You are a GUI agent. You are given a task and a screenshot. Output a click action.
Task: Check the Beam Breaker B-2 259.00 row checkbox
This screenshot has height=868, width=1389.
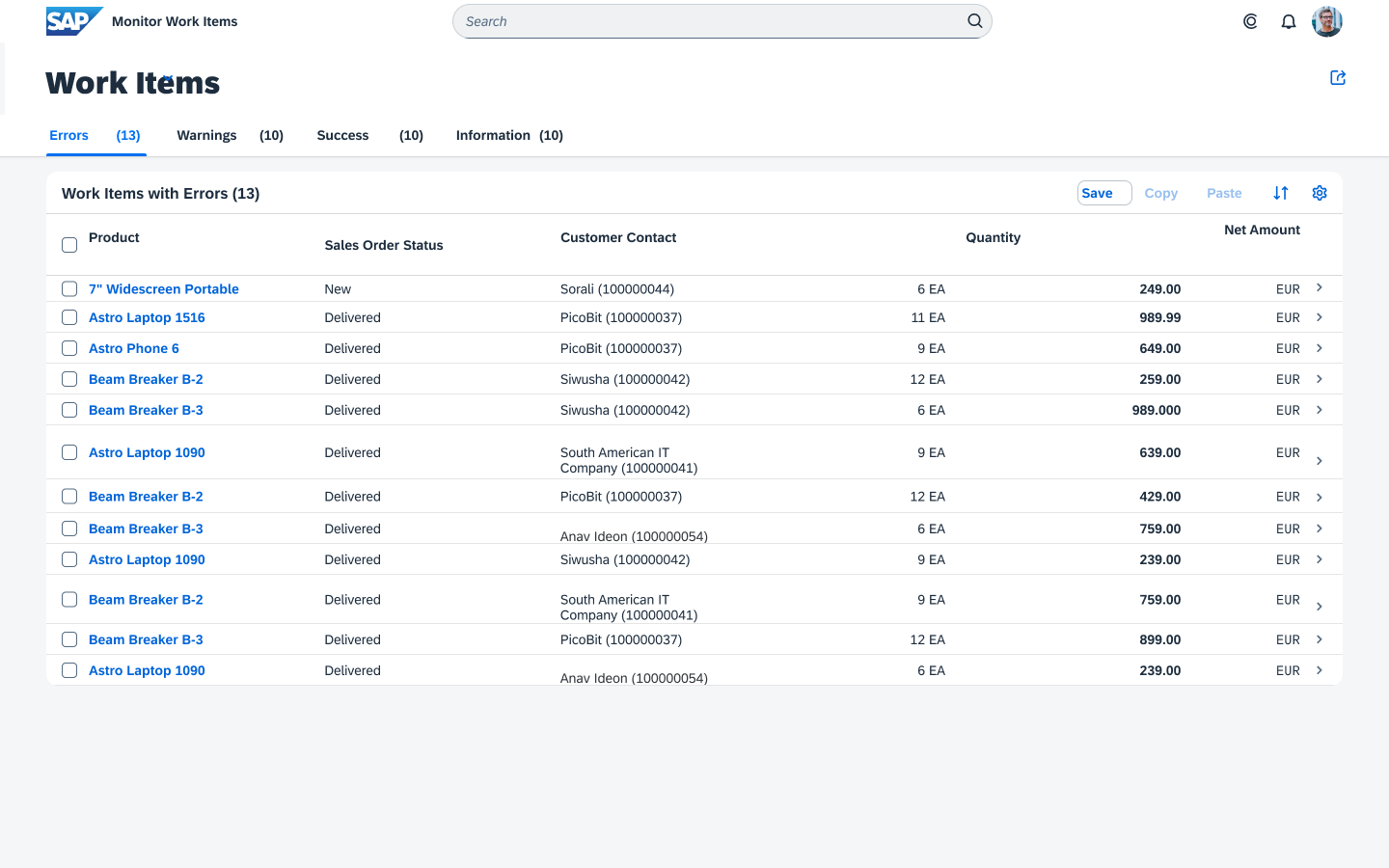(69, 379)
